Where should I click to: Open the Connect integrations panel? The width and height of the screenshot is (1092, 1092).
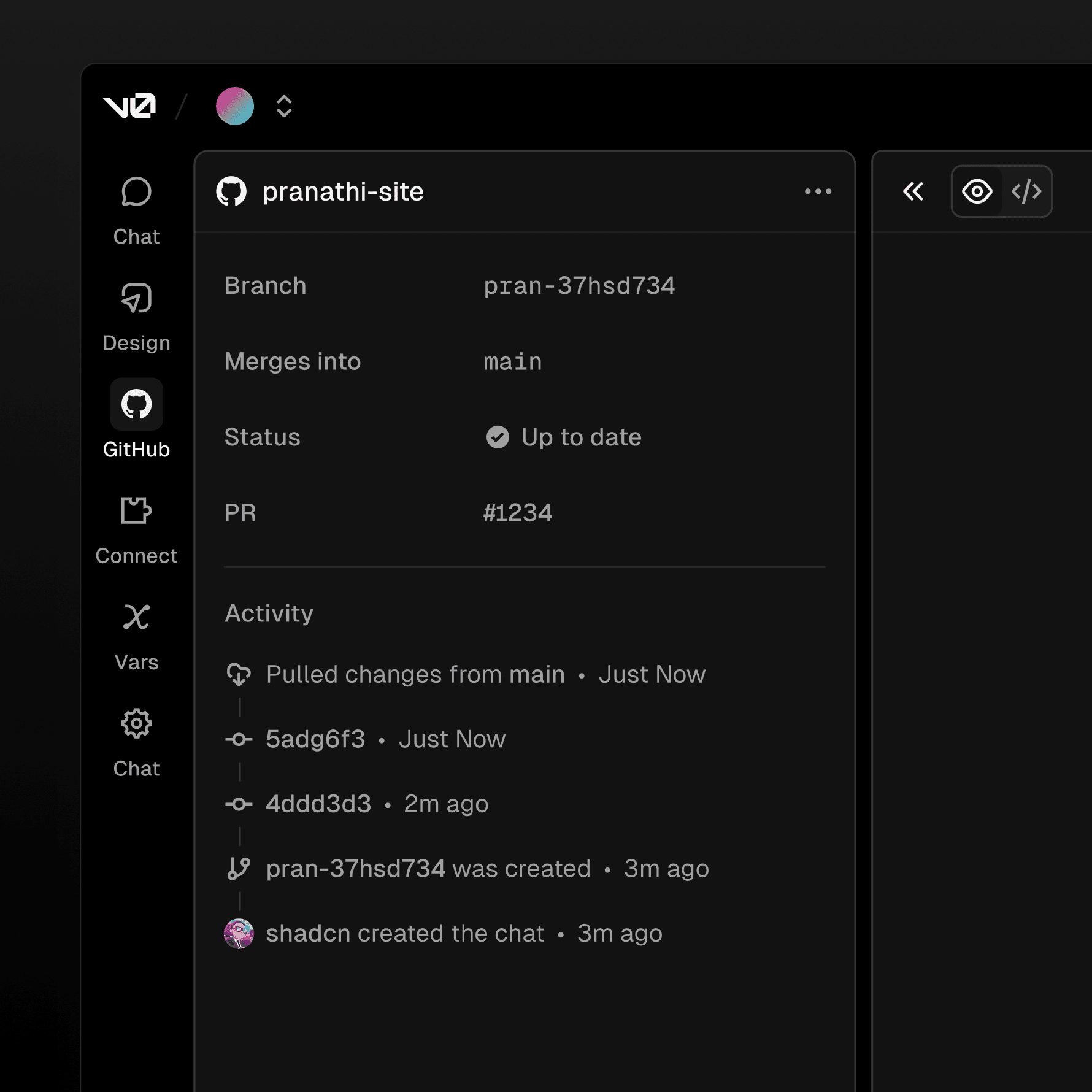136,511
